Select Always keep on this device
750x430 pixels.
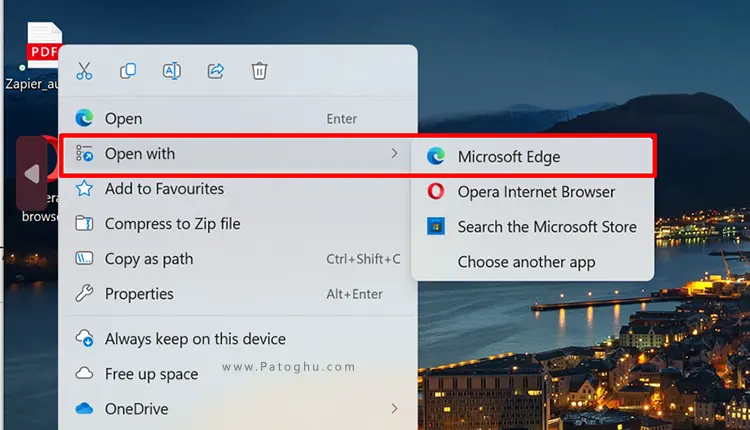pos(195,339)
